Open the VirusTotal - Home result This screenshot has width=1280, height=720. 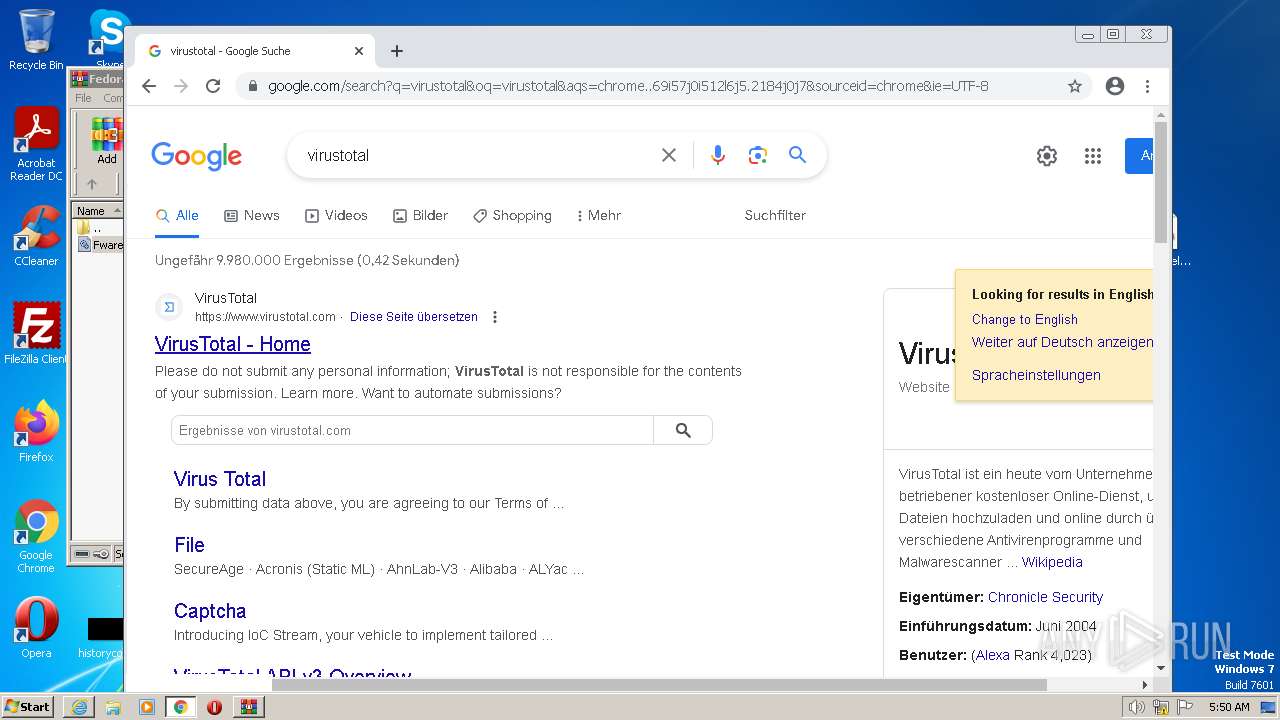click(x=233, y=344)
